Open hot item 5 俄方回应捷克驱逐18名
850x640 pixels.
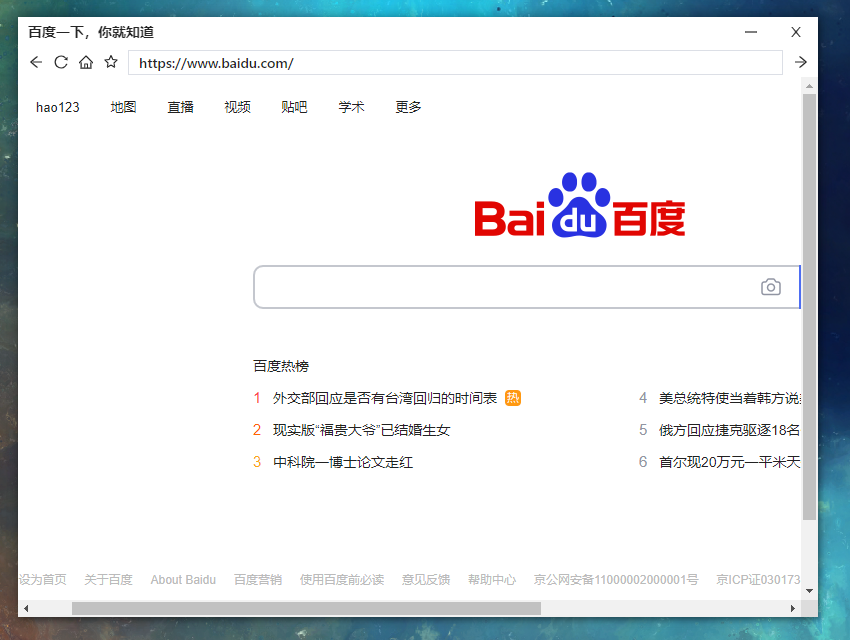click(729, 430)
